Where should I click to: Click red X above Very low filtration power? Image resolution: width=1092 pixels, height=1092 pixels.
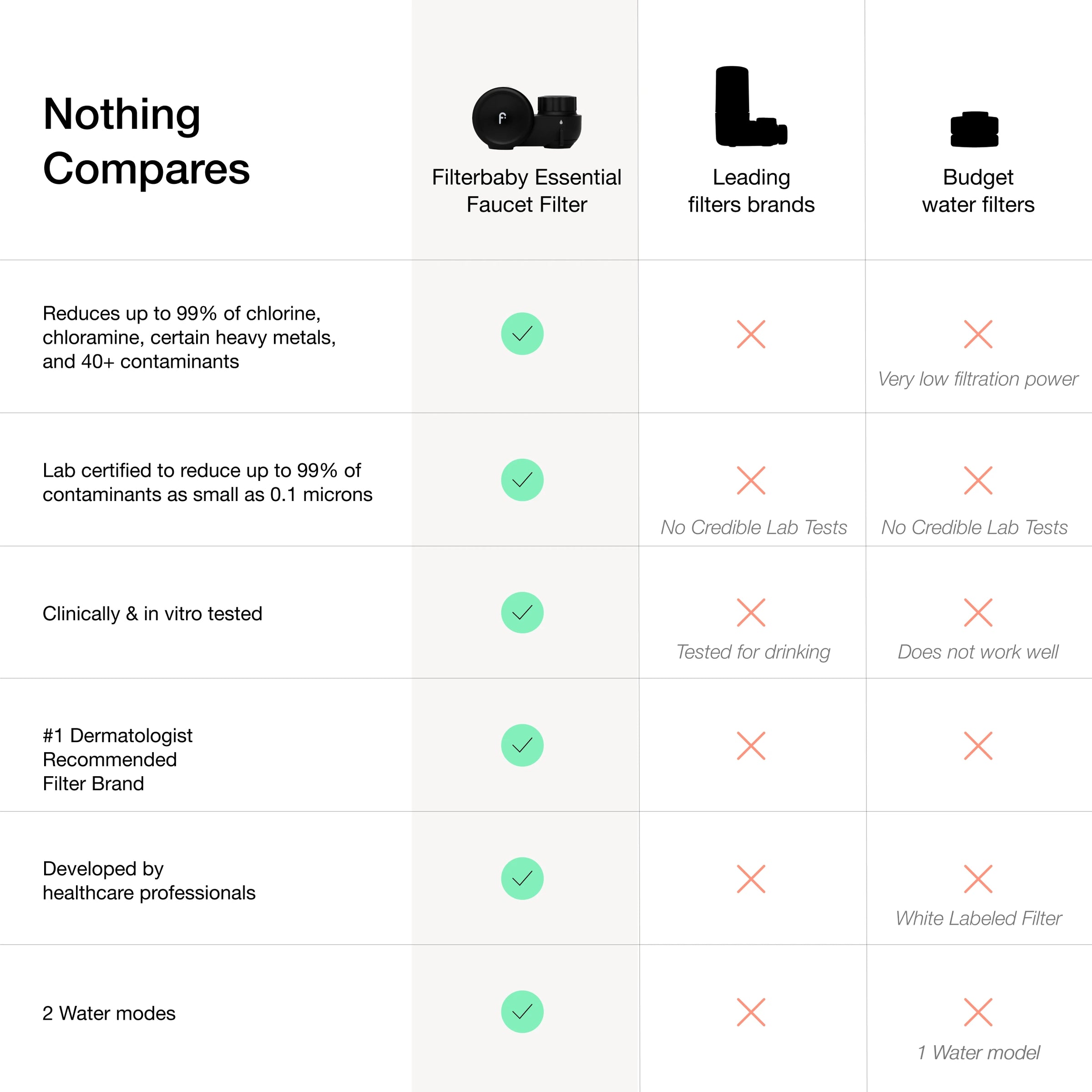978,334
